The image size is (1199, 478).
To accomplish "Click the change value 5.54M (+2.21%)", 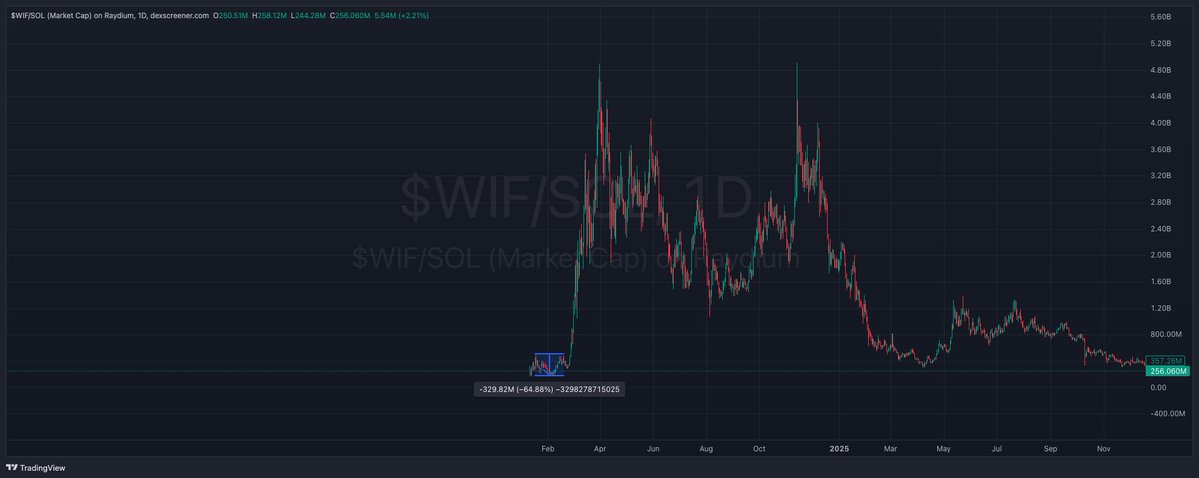I will click(x=401, y=15).
